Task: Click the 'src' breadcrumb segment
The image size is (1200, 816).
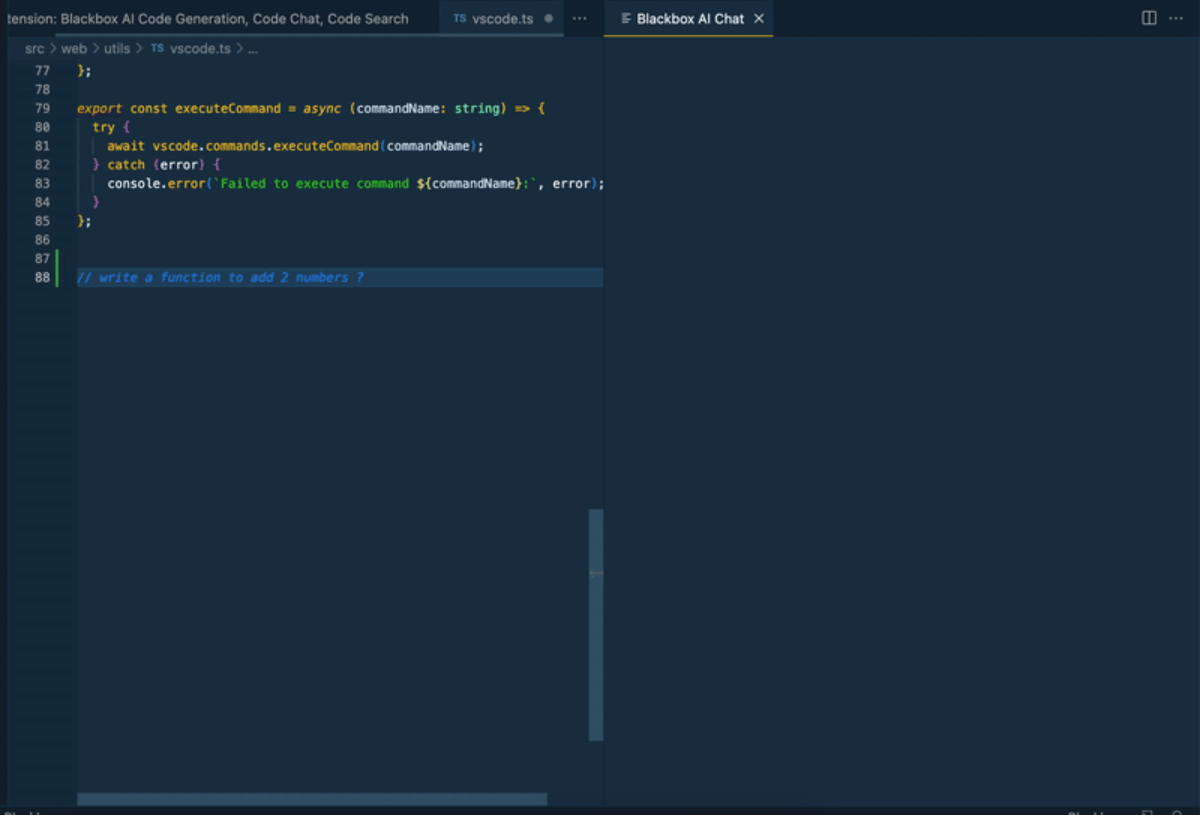Action: point(35,48)
